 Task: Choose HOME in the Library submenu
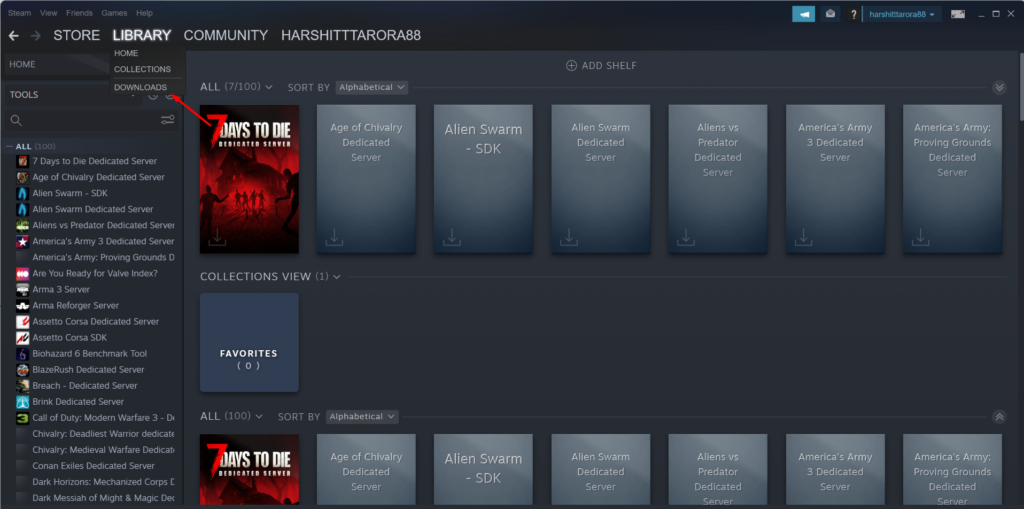(x=126, y=53)
